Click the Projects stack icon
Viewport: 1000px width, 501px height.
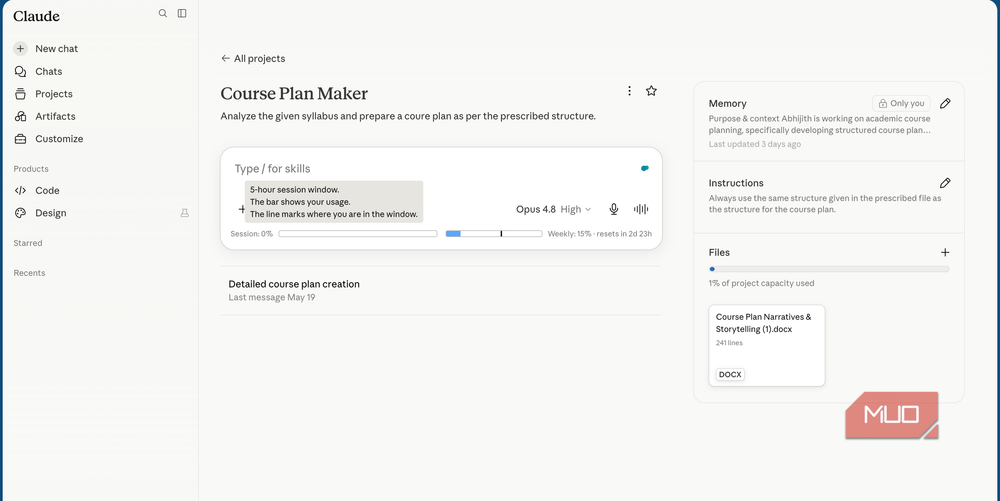[x=20, y=94]
